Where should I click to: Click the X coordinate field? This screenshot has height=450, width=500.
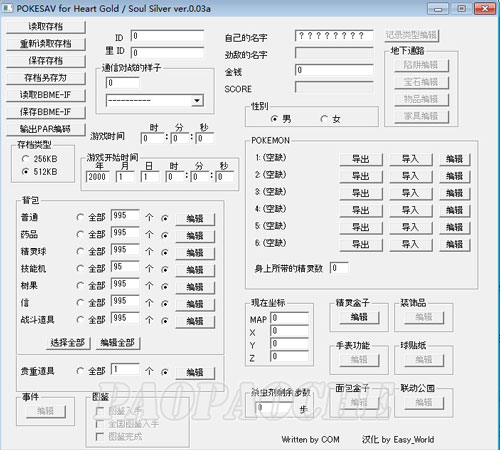(x=289, y=331)
